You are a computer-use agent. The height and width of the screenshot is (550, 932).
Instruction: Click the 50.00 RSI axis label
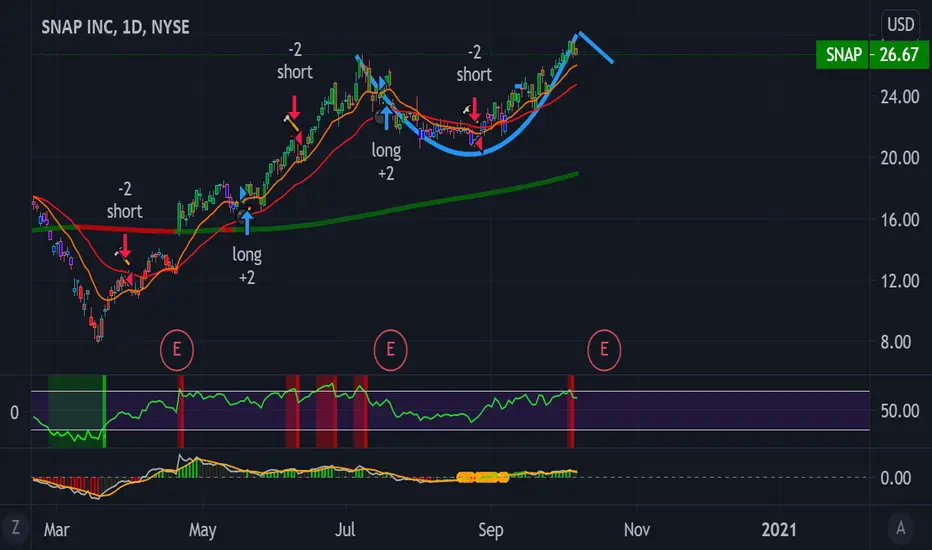[x=899, y=411]
